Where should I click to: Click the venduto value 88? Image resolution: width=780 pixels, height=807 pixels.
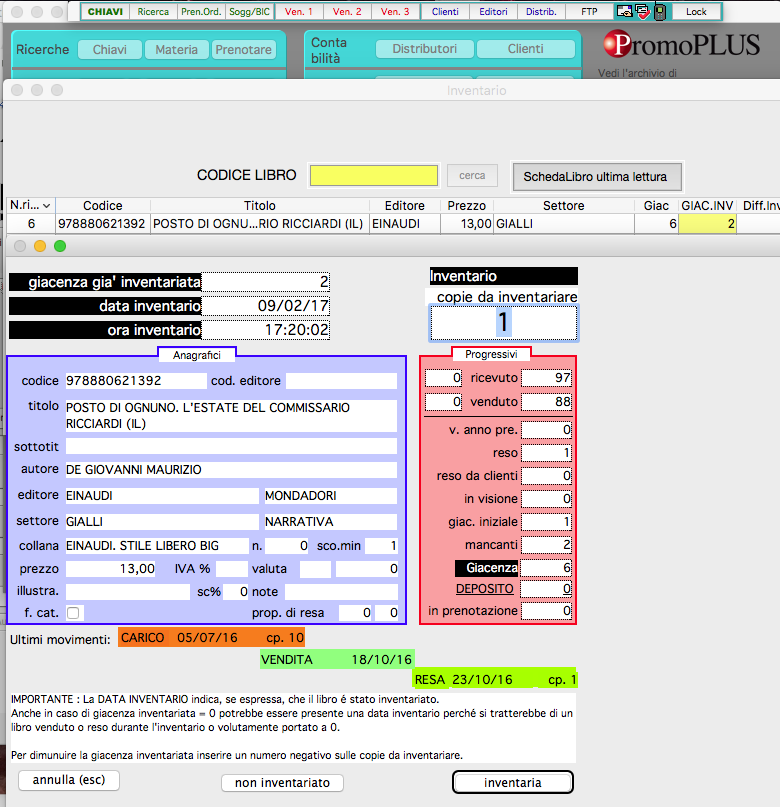[x=546, y=402]
